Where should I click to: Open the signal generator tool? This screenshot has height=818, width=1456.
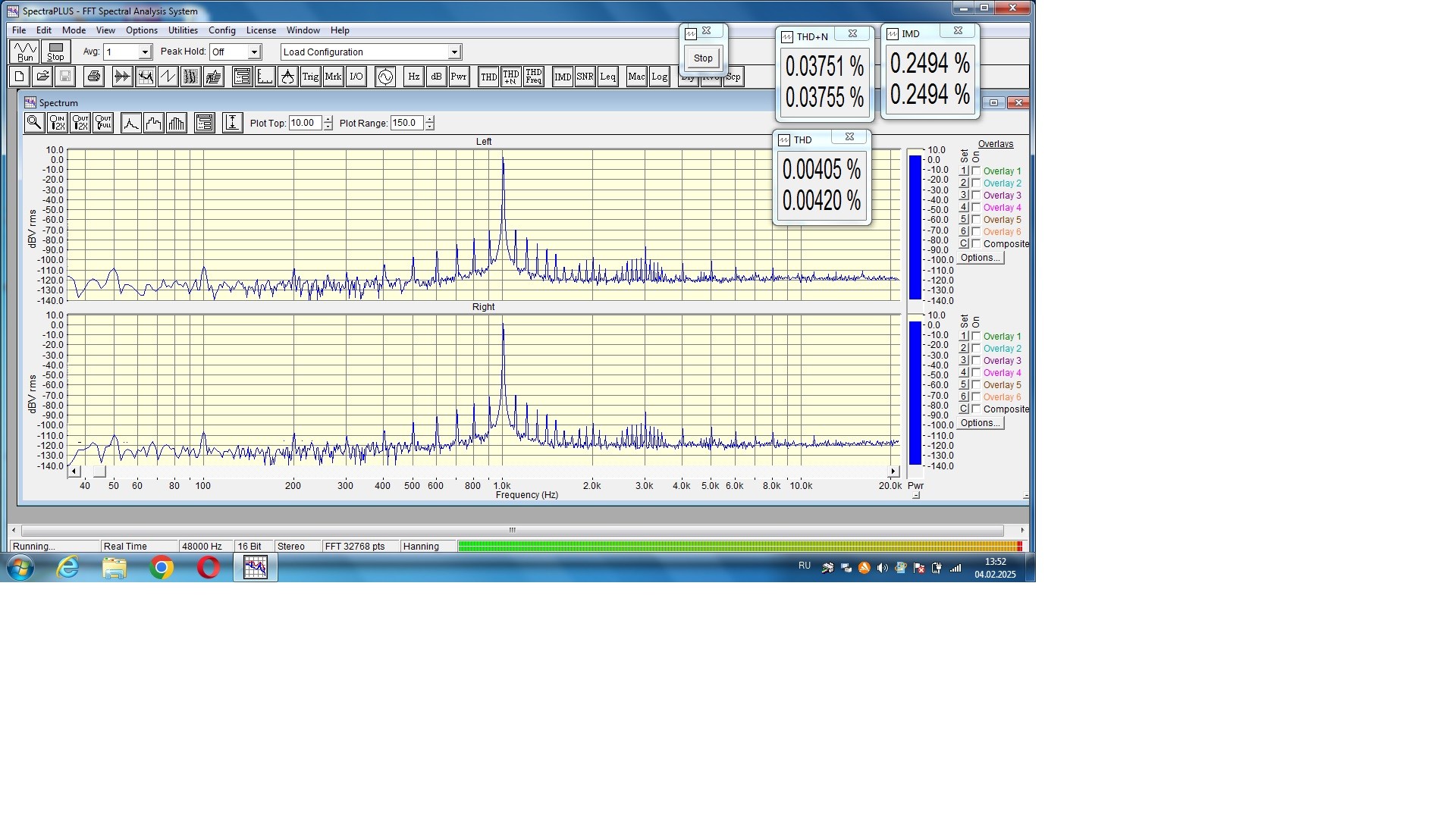tap(385, 77)
